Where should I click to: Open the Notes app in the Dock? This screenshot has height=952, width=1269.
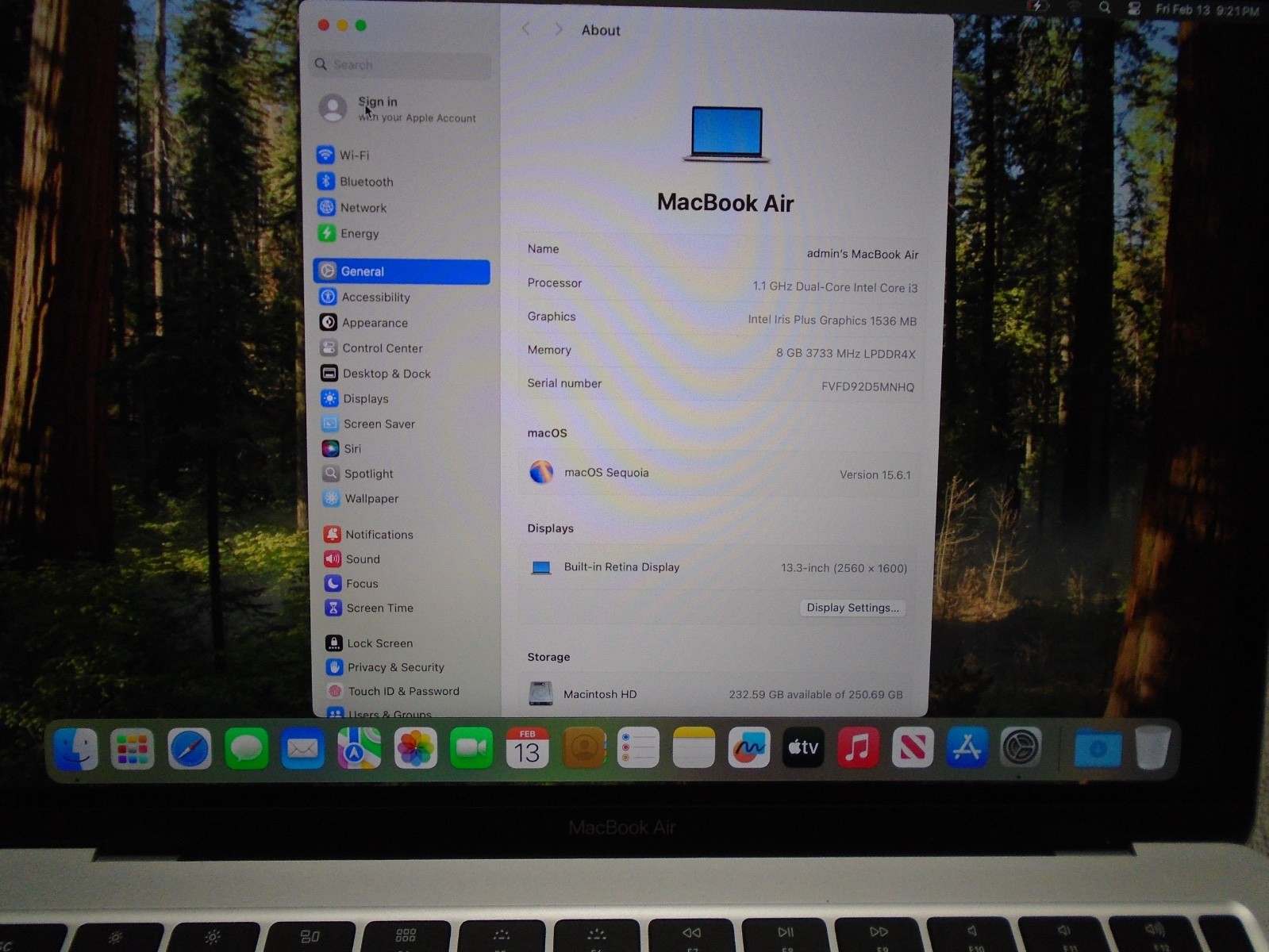pos(694,747)
